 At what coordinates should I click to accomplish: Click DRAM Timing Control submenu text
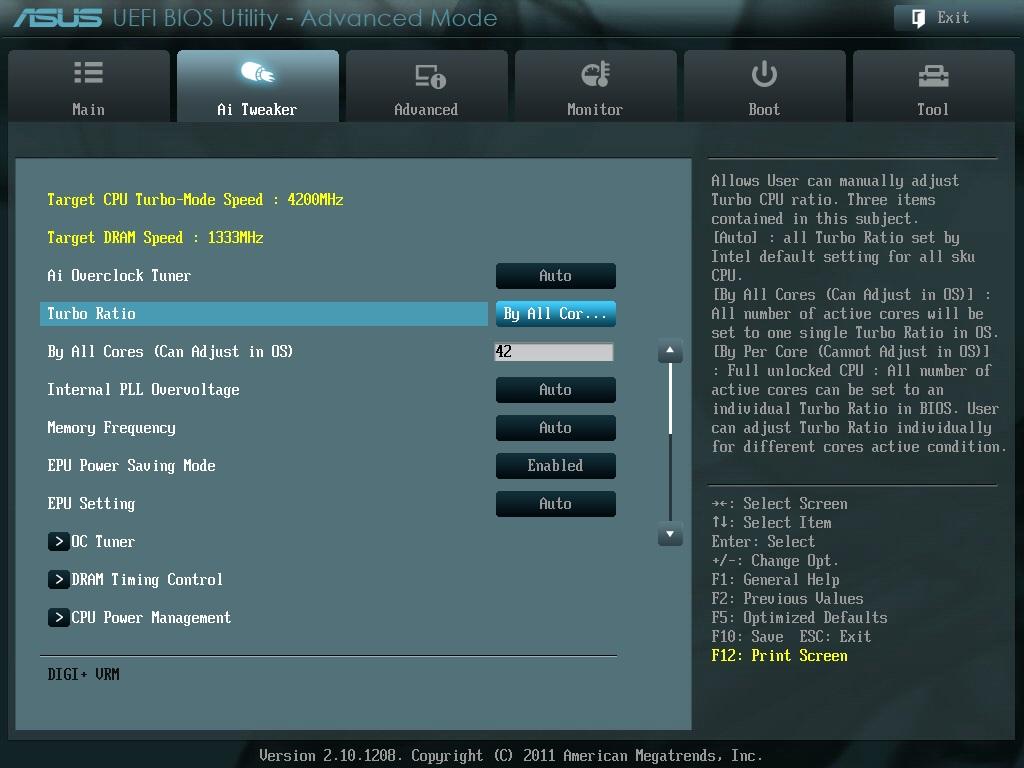tap(147, 579)
